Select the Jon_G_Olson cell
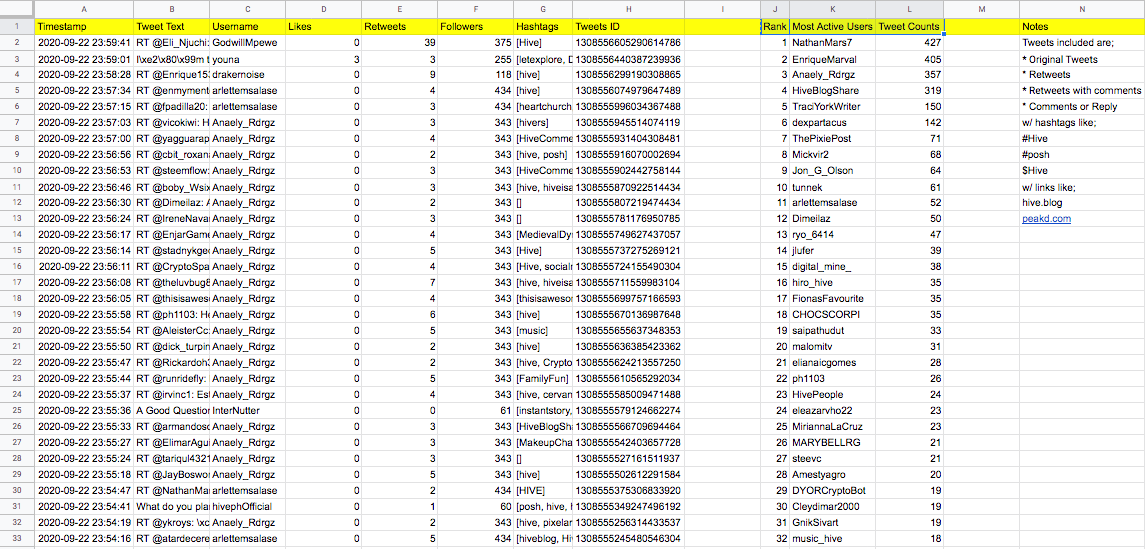The height and width of the screenshot is (549, 1145). pyautogui.click(x=832, y=170)
